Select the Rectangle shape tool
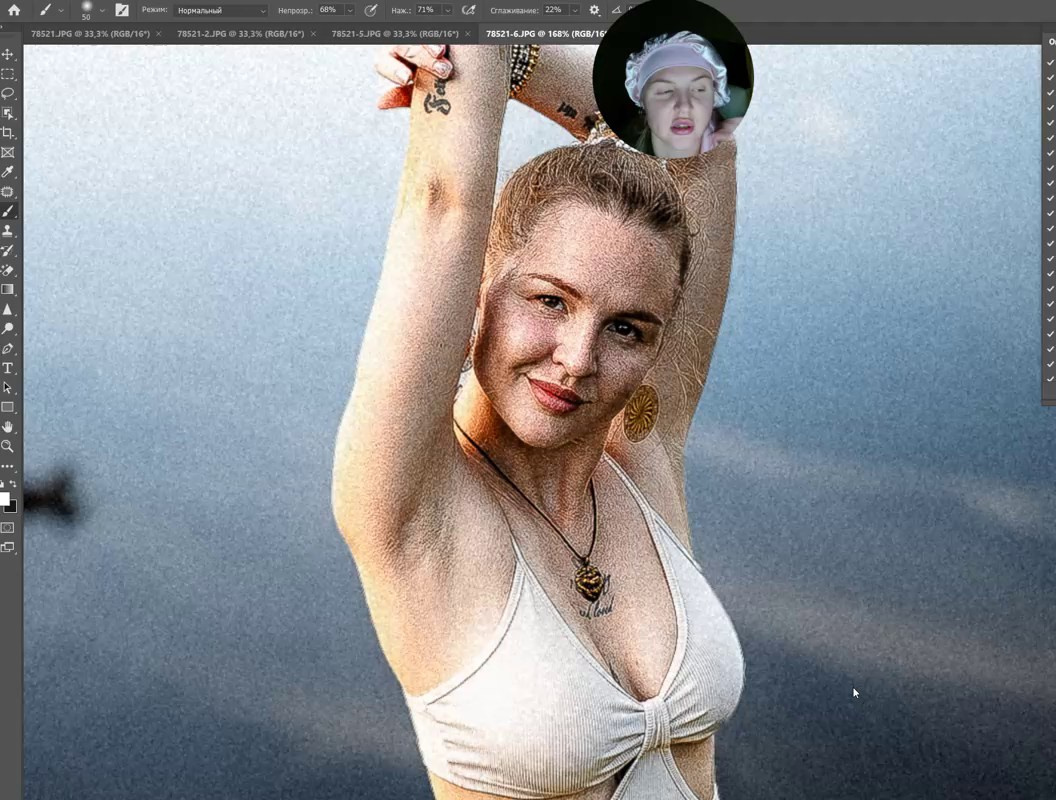 (x=7, y=407)
